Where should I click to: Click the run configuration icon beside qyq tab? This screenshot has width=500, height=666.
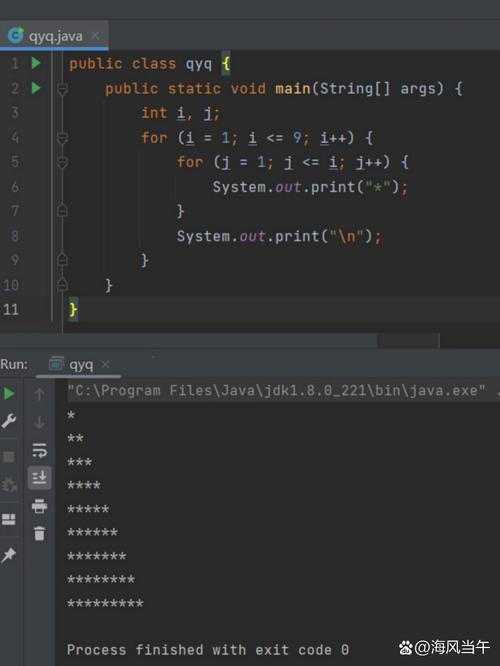pos(56,364)
